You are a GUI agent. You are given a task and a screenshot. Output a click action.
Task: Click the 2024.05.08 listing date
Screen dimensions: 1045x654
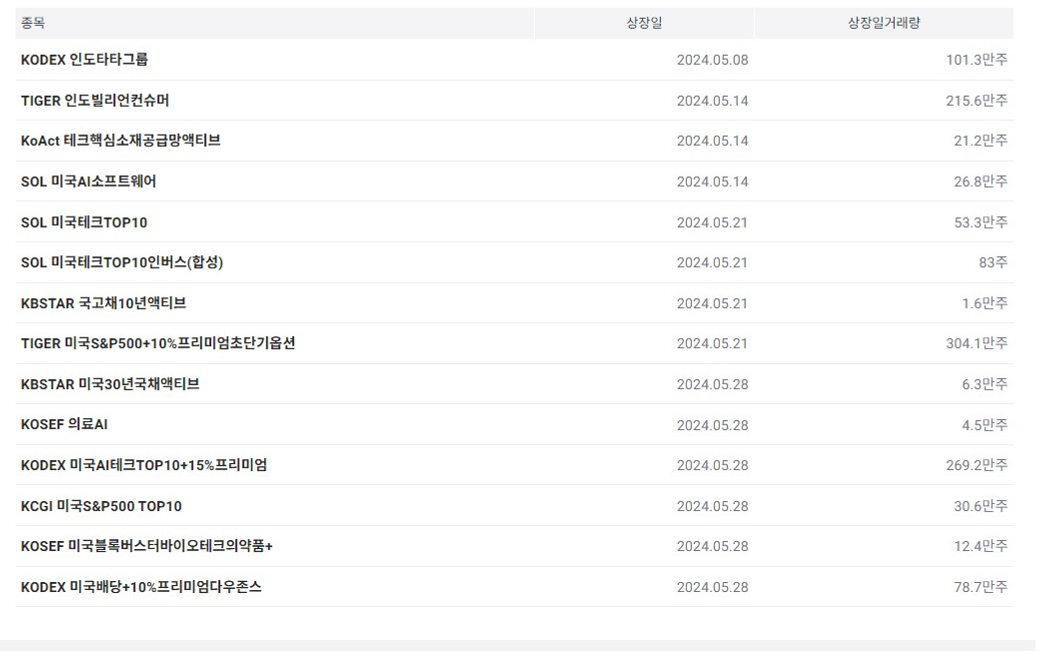[712, 60]
